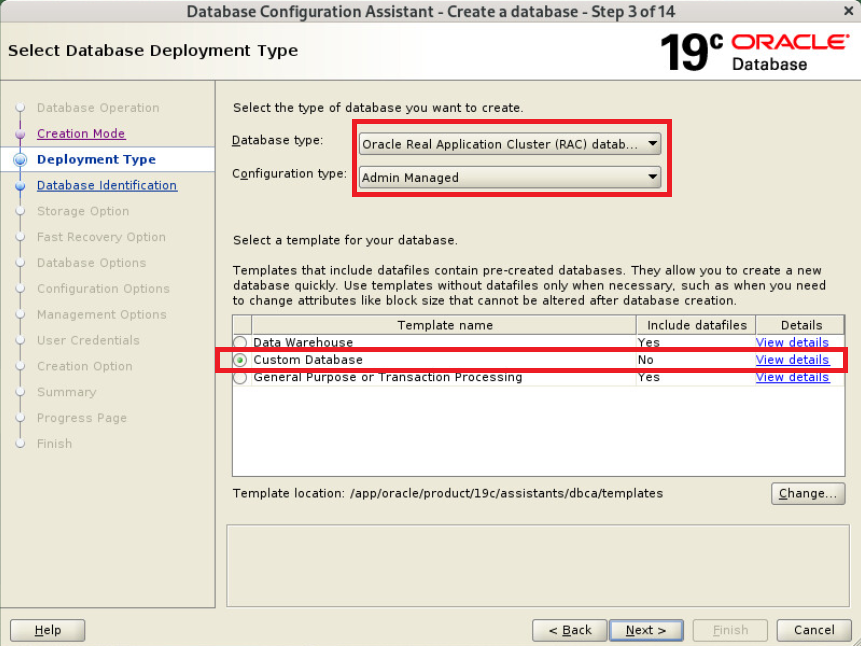Click the Creation Mode step bullet icon

(x=20, y=133)
